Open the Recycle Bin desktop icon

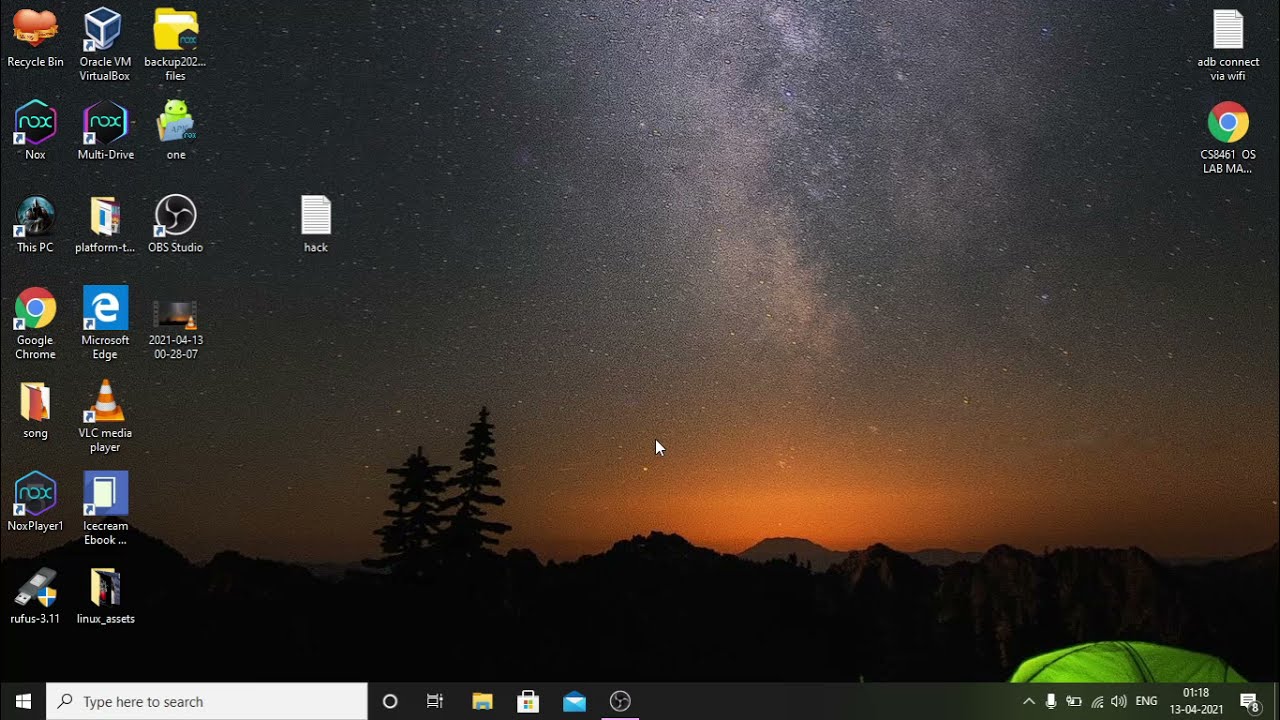(x=35, y=38)
